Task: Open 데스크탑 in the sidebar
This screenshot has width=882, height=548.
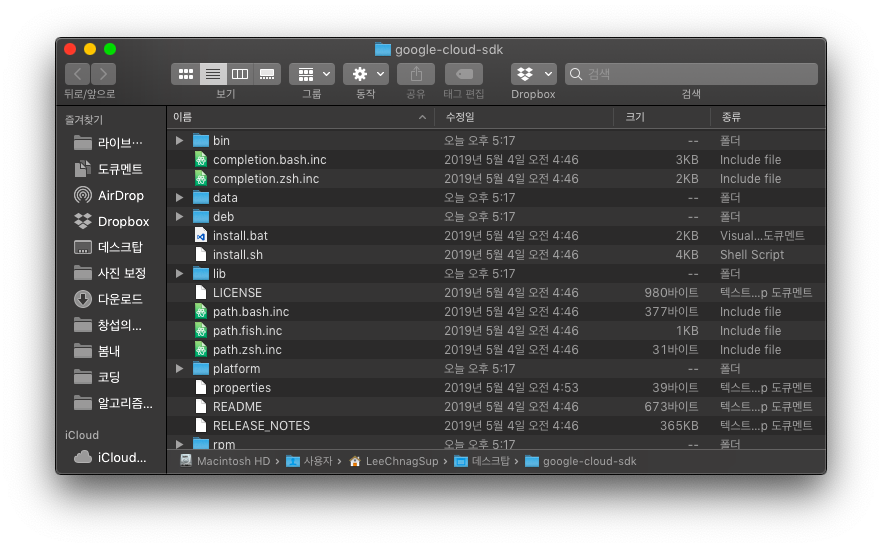Action: (x=110, y=247)
